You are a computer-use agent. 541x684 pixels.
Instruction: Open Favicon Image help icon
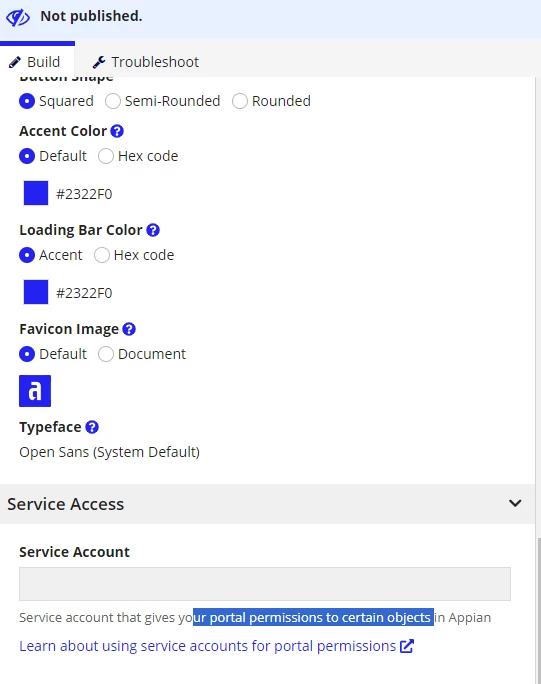pos(129,329)
